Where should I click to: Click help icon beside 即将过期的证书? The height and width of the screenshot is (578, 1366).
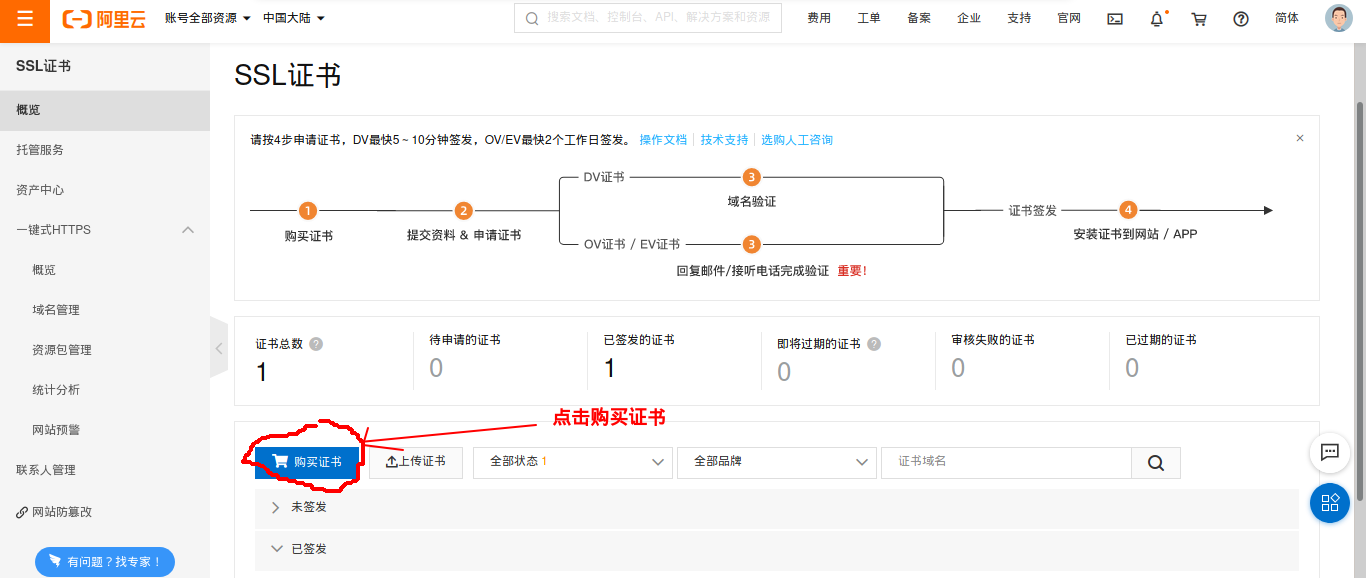coord(874,344)
